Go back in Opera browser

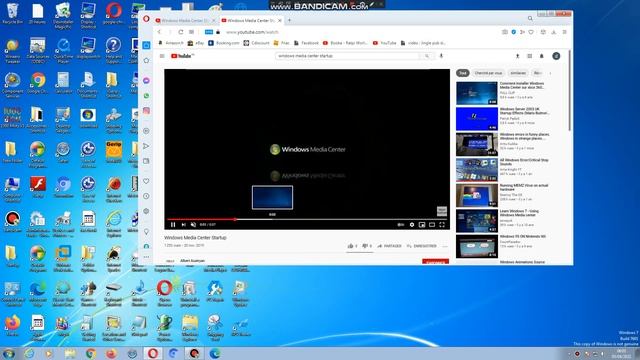159,32
